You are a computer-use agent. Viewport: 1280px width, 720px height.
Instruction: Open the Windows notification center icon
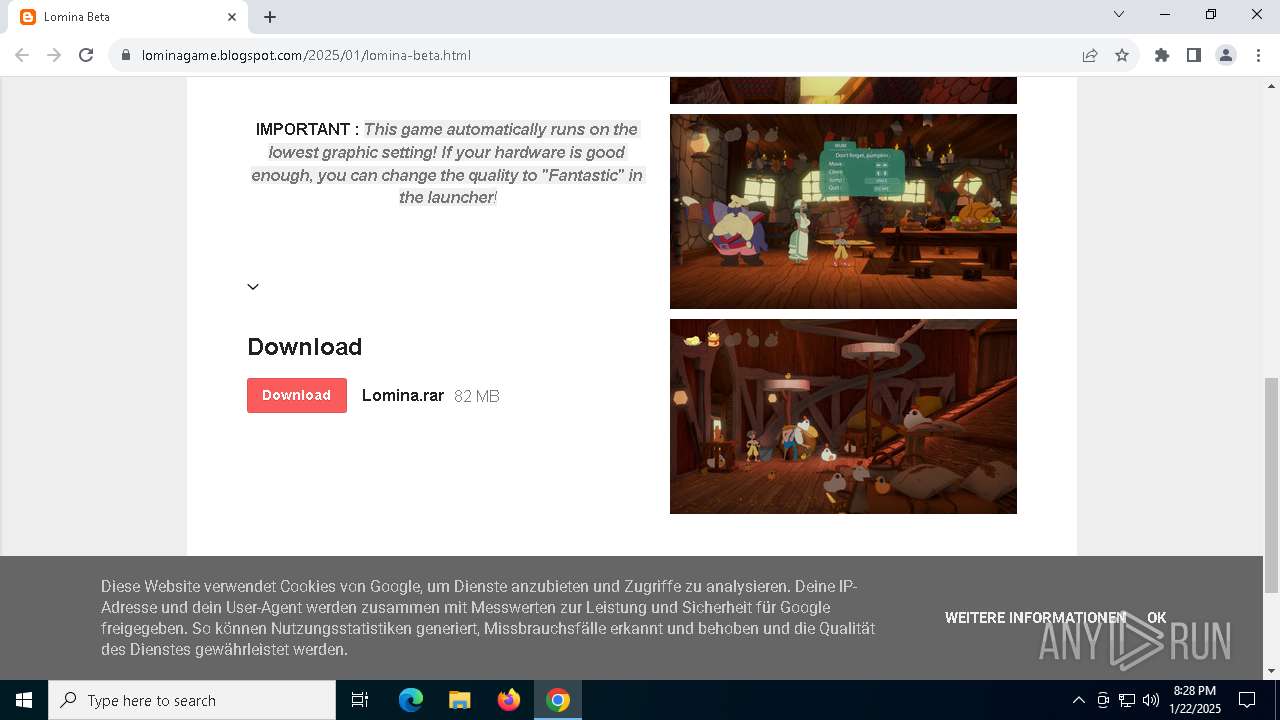[1247, 700]
